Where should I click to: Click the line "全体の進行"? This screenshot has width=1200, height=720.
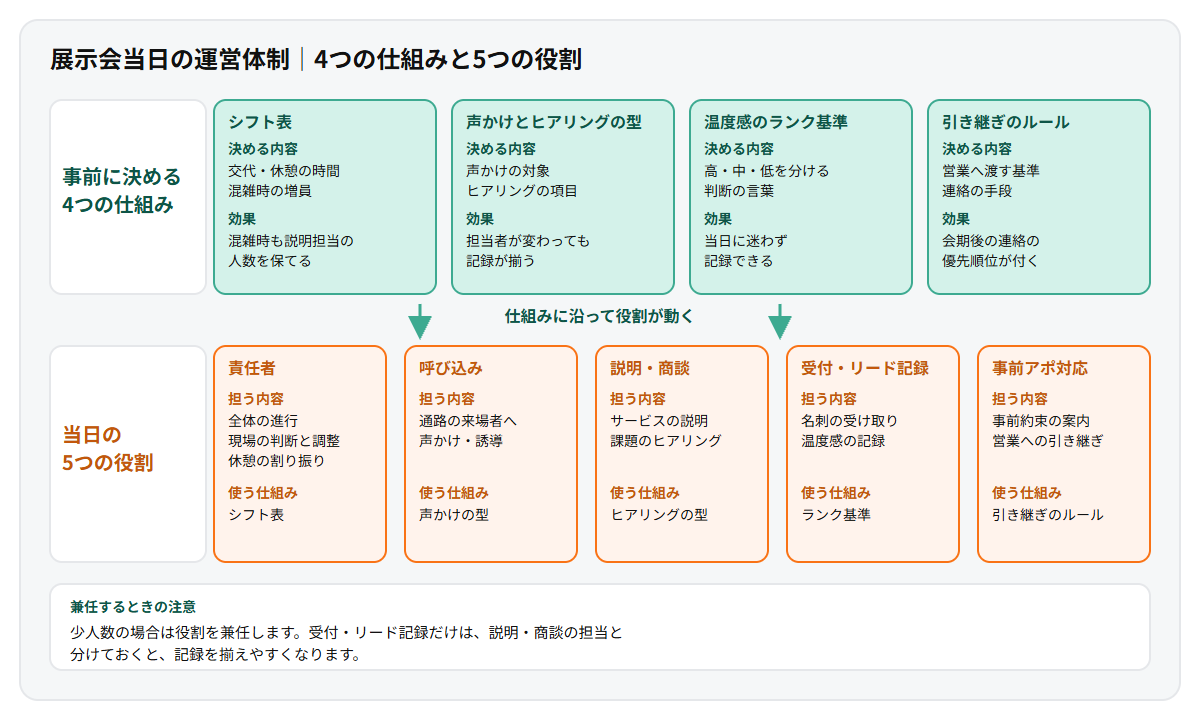pyautogui.click(x=263, y=421)
